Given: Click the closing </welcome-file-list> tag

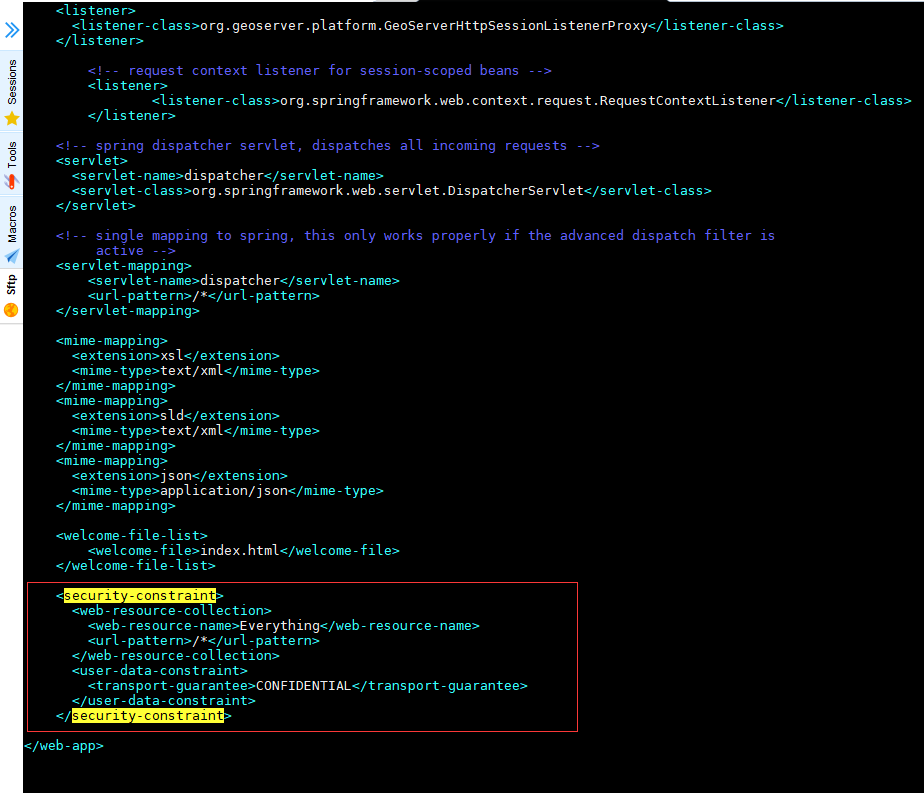Looking at the screenshot, I should coord(136,566).
